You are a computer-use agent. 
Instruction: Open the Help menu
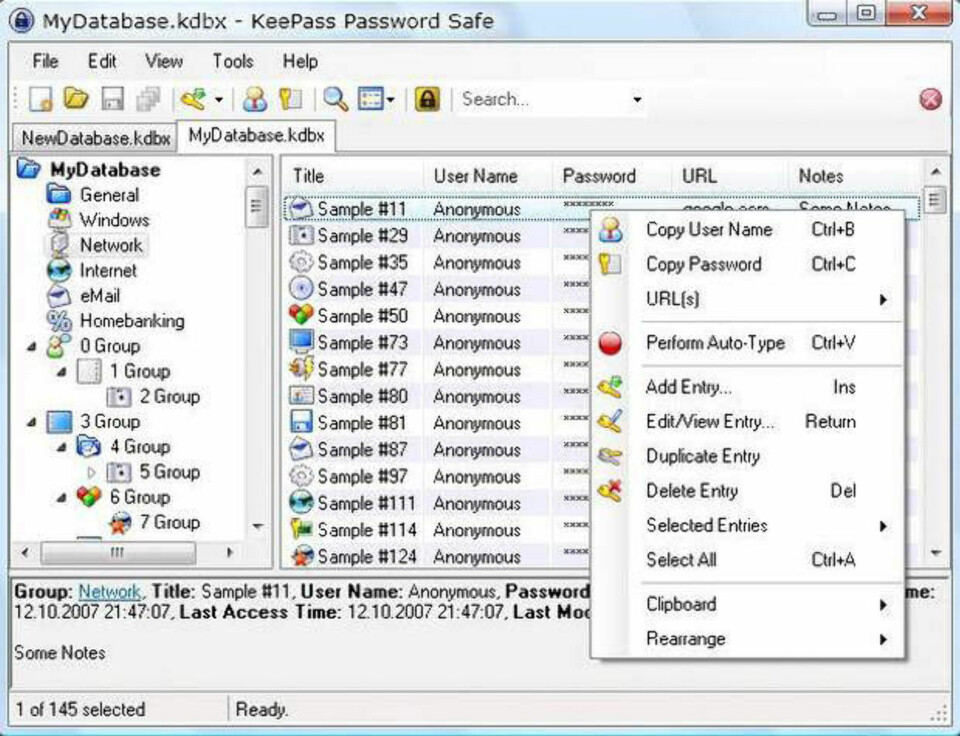click(x=300, y=61)
